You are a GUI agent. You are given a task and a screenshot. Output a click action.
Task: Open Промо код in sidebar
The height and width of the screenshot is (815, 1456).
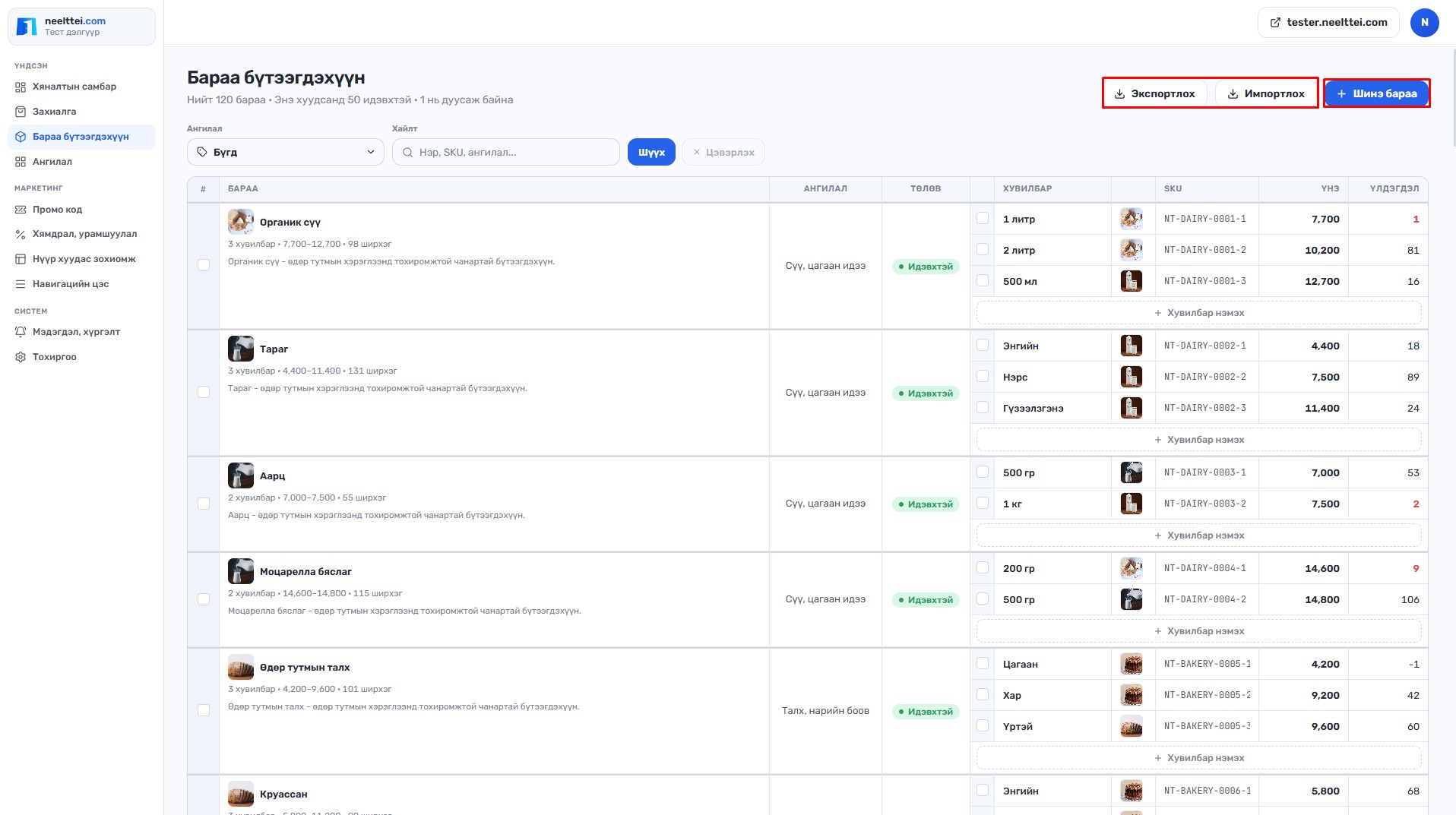(81, 210)
